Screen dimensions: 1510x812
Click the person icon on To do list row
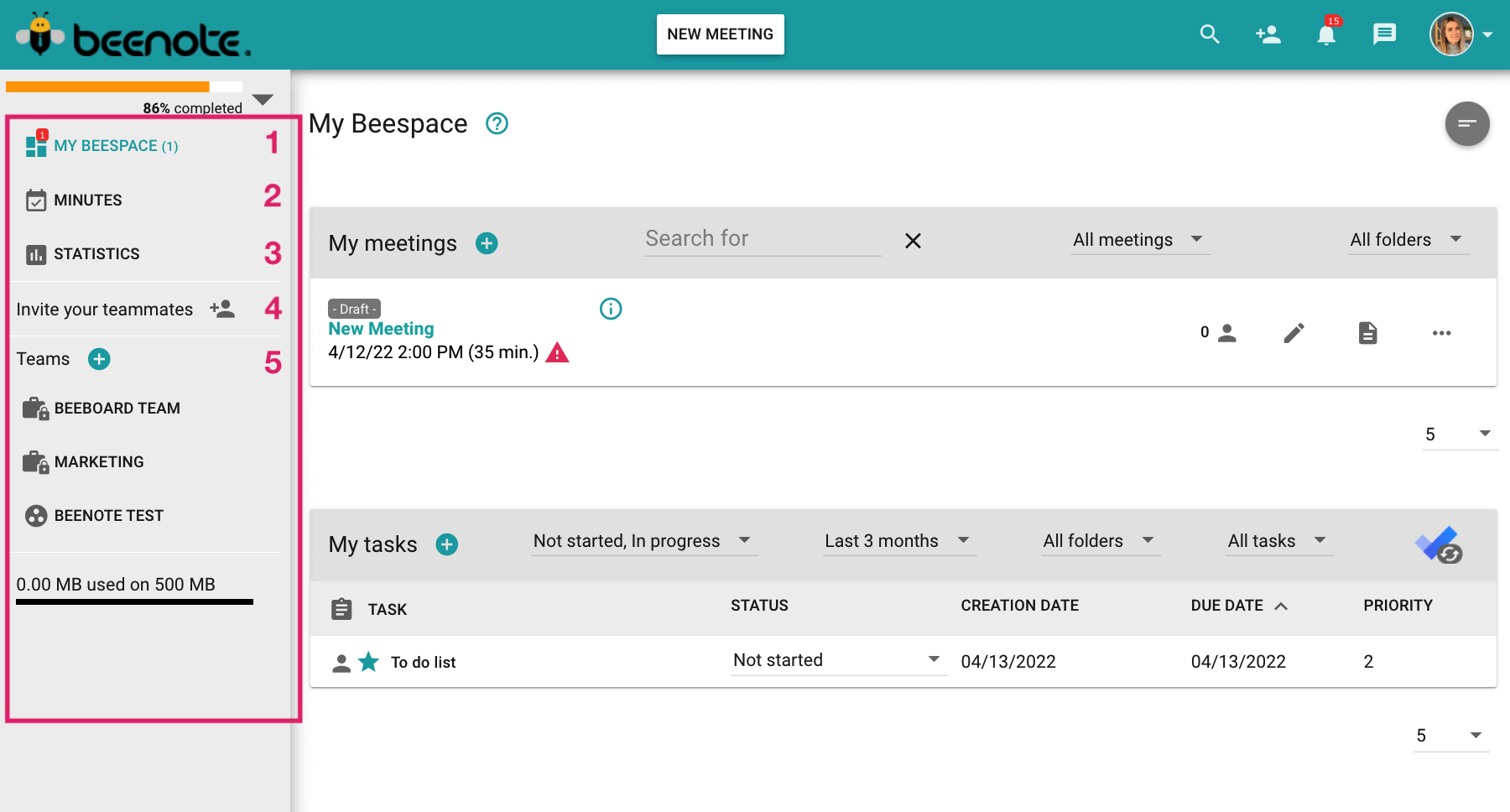coord(341,664)
